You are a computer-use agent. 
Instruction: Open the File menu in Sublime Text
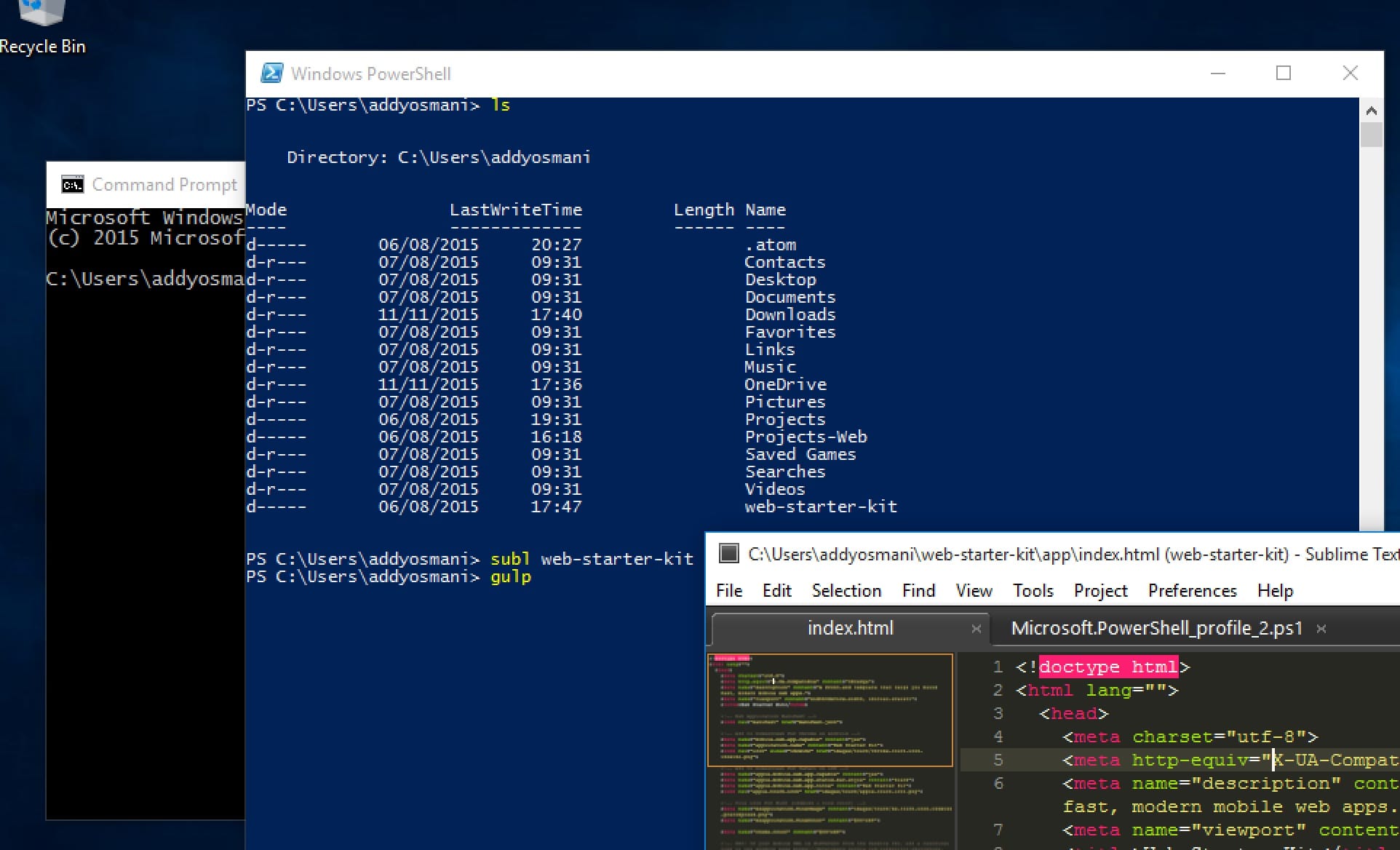[x=728, y=591]
